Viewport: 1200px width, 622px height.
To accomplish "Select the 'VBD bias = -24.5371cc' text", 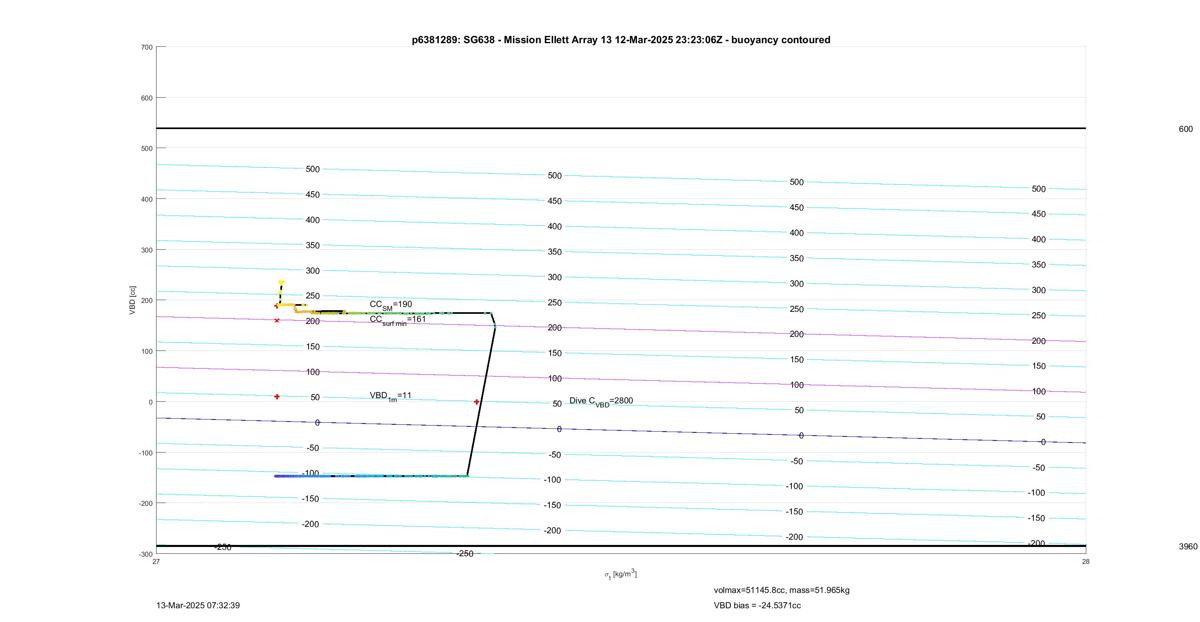I will click(757, 605).
